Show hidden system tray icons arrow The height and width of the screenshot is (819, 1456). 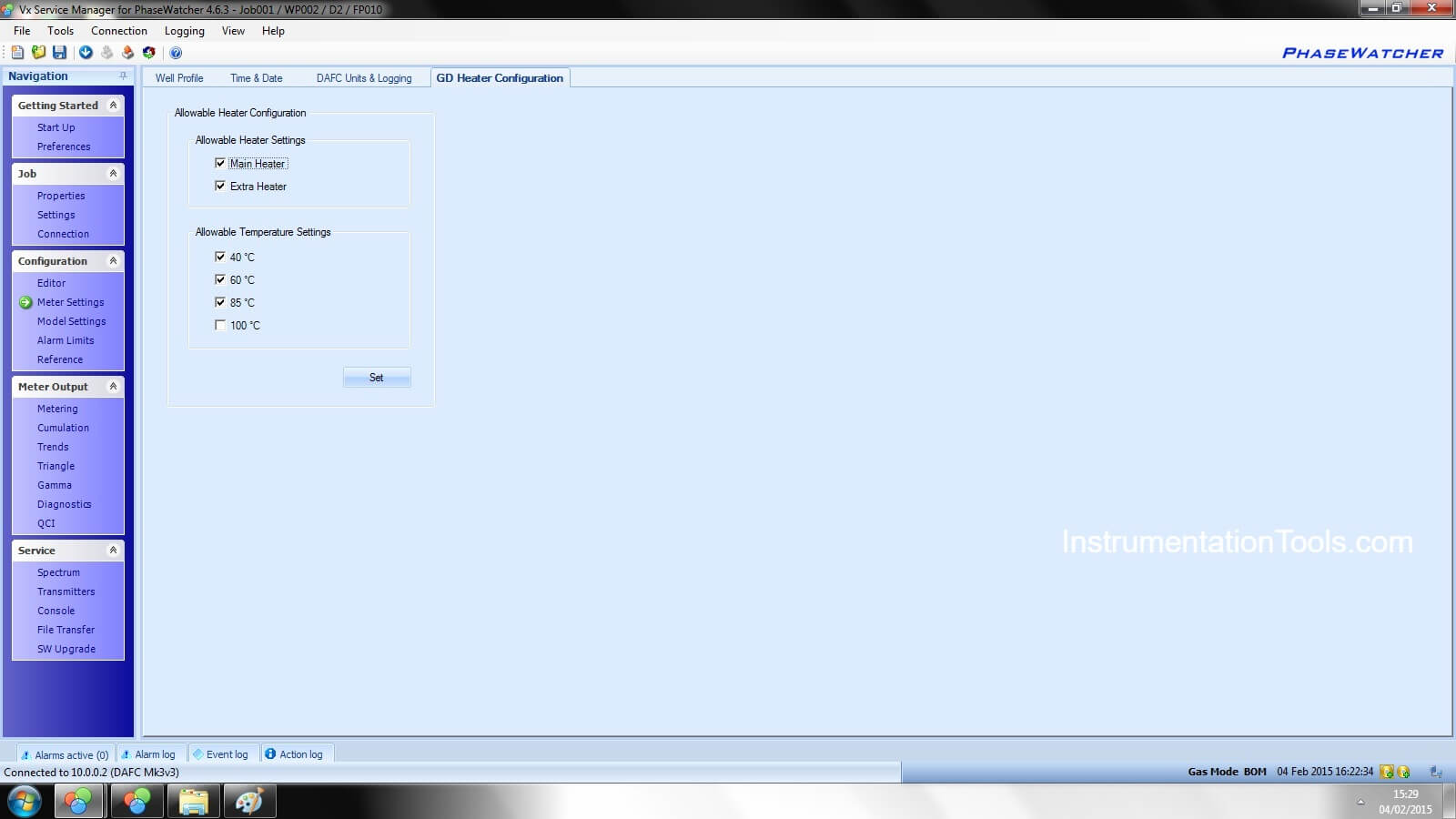[1360, 802]
